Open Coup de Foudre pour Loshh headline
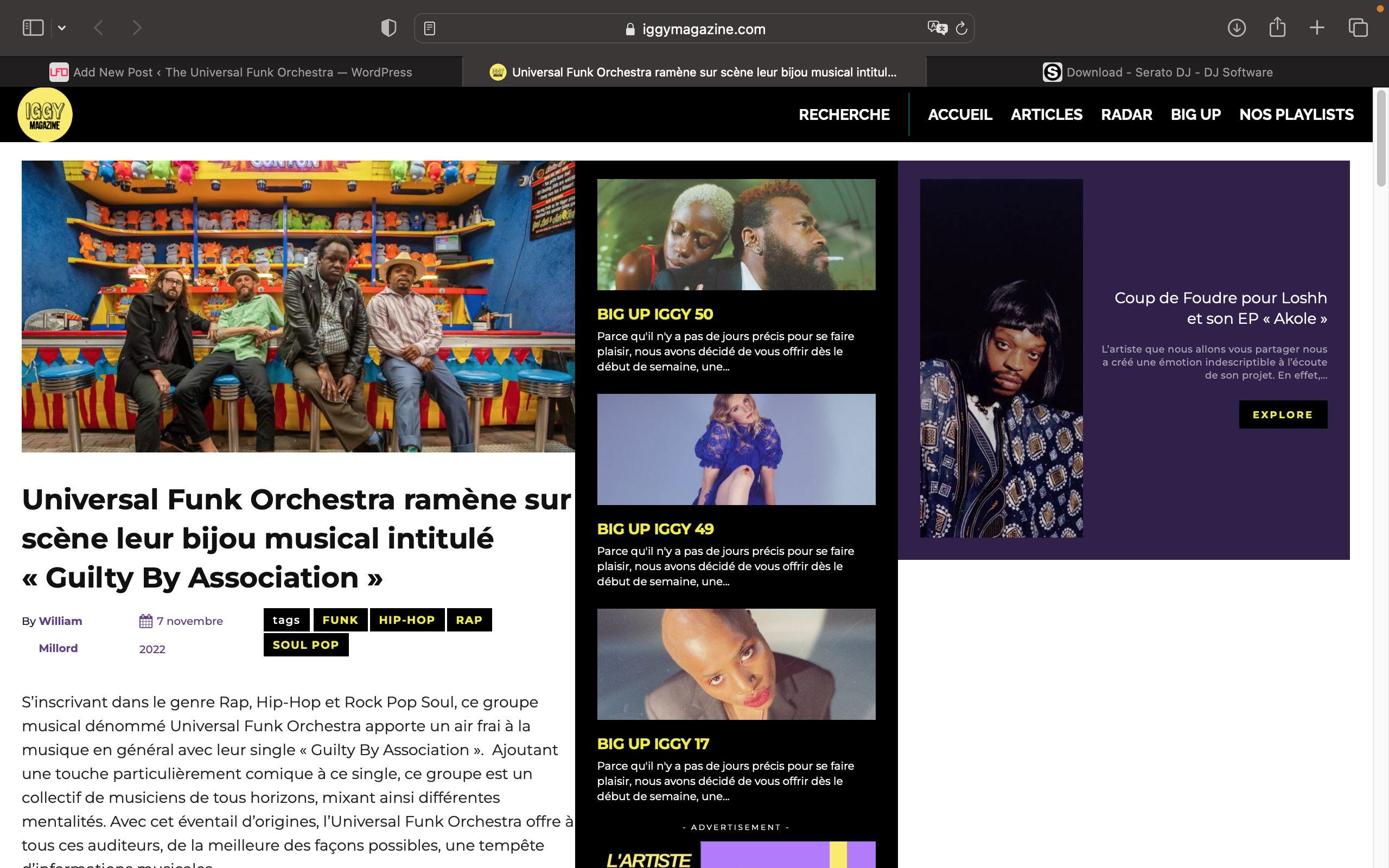The width and height of the screenshot is (1389, 868). [x=1220, y=308]
